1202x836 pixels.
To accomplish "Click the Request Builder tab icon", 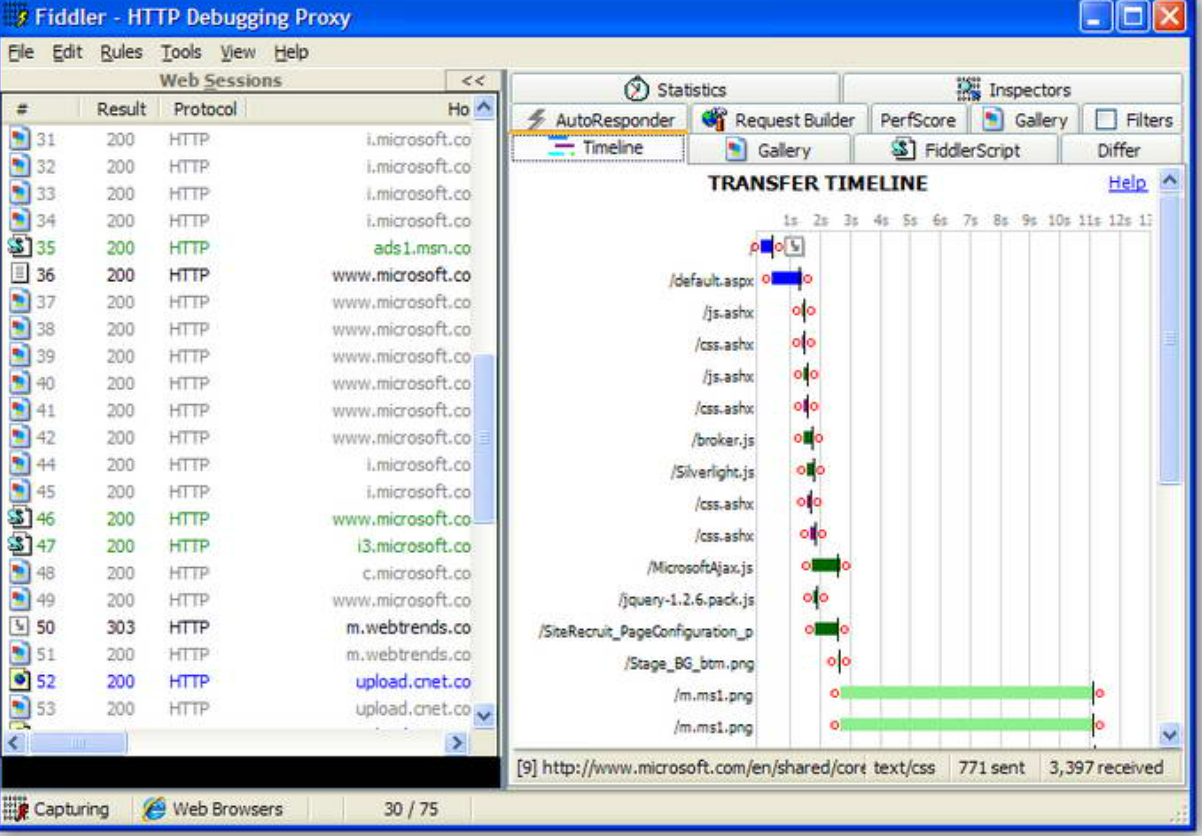I will point(714,120).
